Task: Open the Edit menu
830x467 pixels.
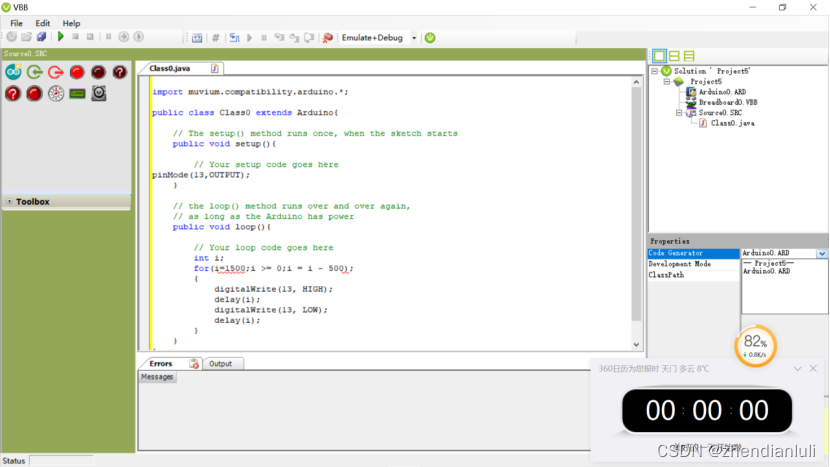Action: click(42, 23)
